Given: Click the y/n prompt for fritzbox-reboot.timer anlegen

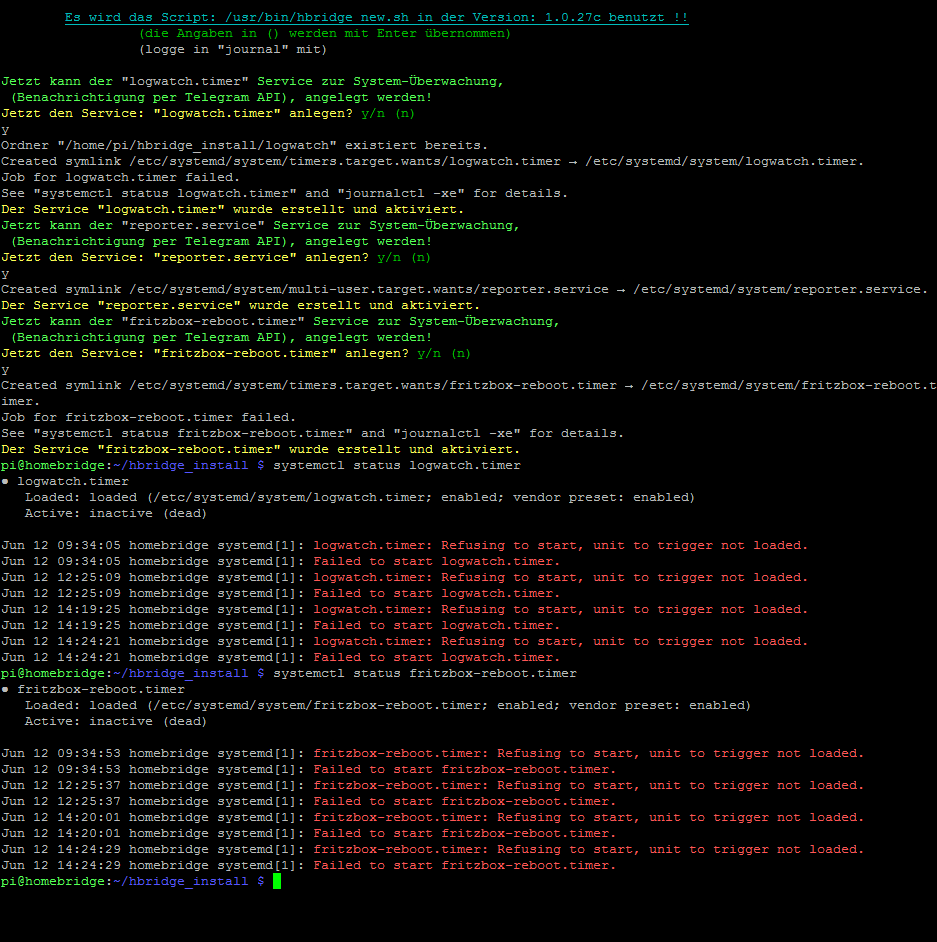Looking at the screenshot, I should coord(444,353).
